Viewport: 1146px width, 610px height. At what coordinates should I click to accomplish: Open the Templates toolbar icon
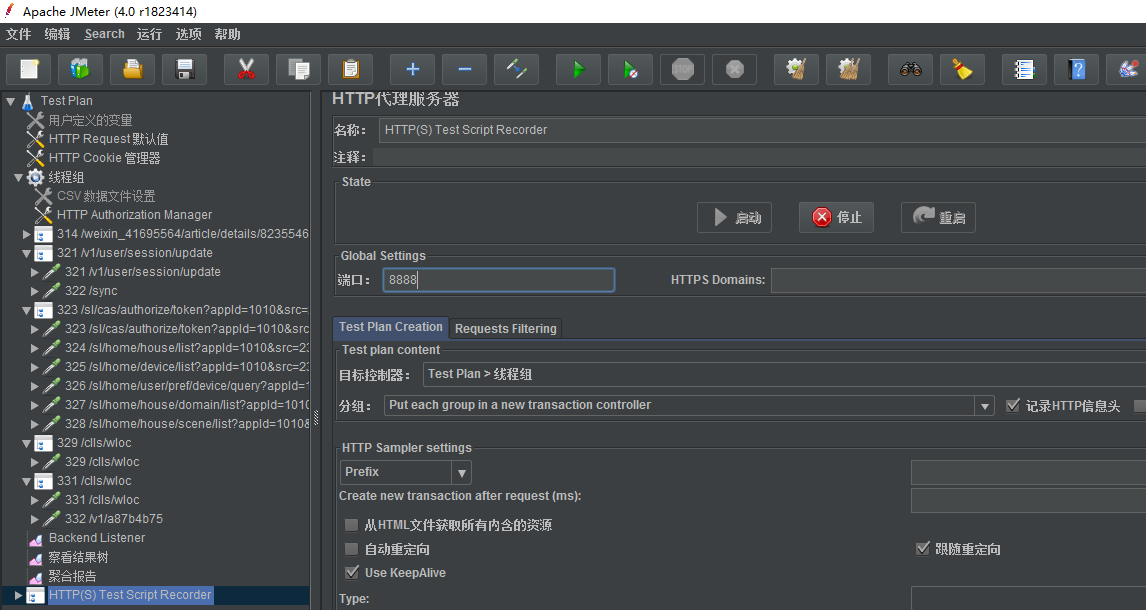coord(80,69)
